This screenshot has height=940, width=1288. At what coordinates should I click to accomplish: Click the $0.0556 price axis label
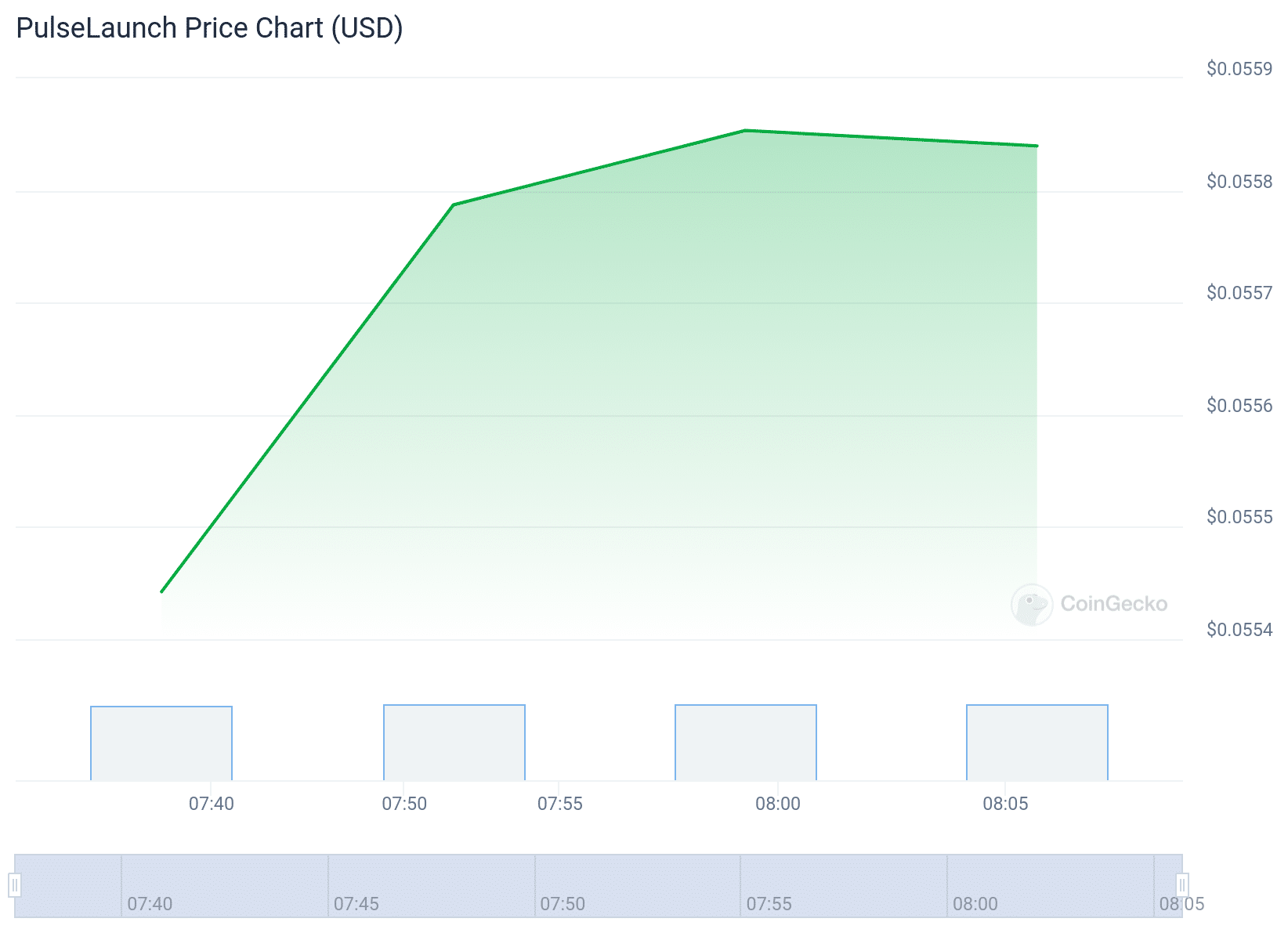click(1239, 406)
